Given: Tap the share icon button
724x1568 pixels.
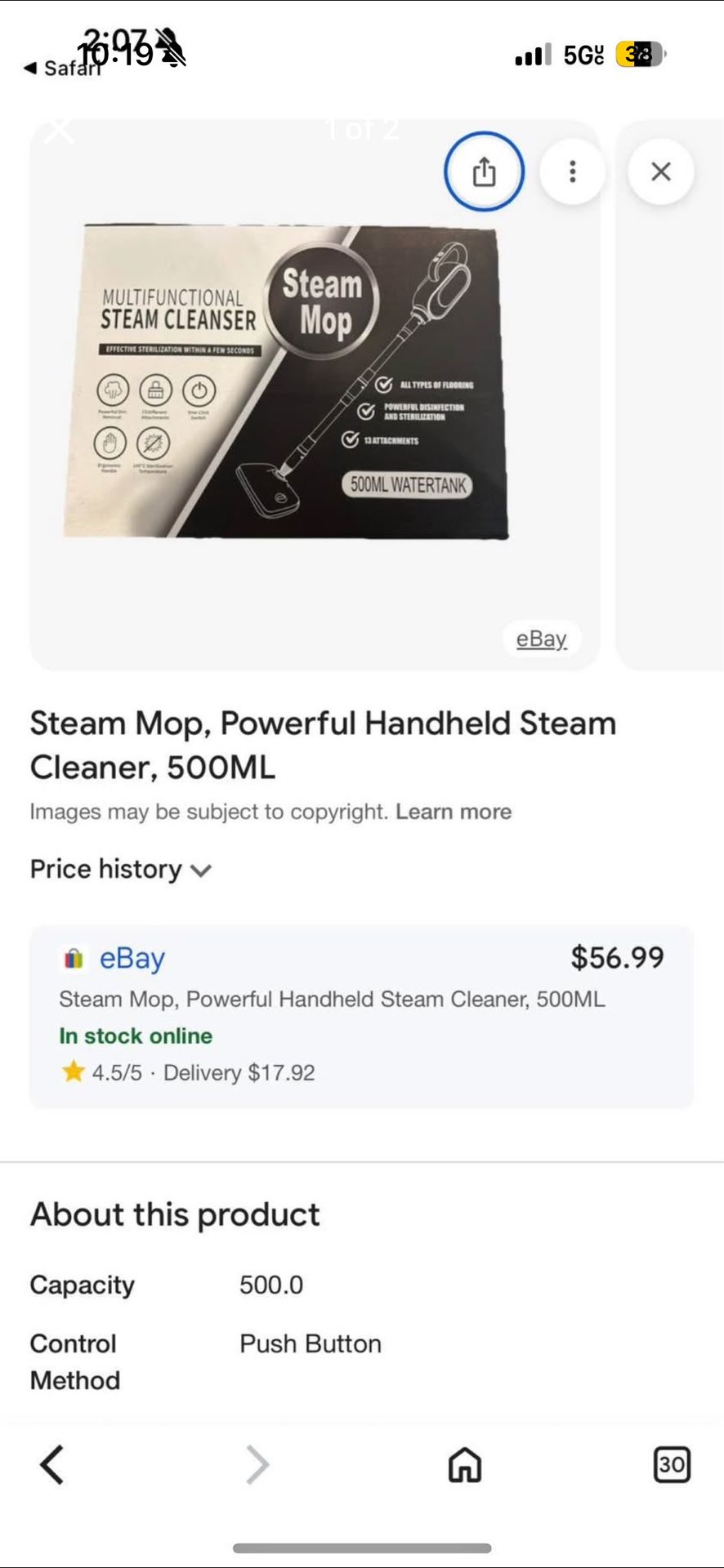Looking at the screenshot, I should tap(484, 171).
